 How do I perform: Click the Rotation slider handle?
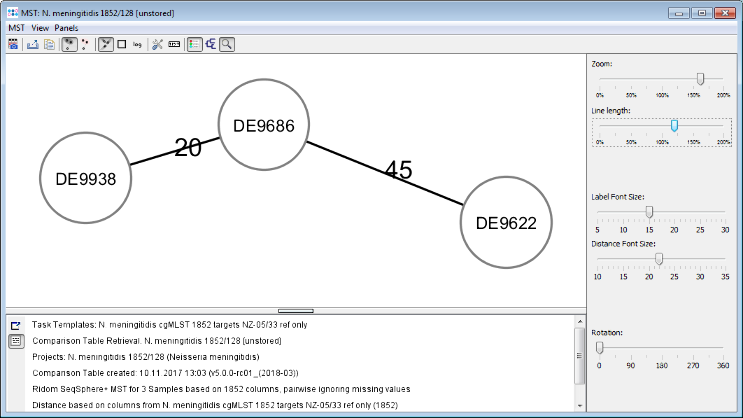(x=599, y=347)
